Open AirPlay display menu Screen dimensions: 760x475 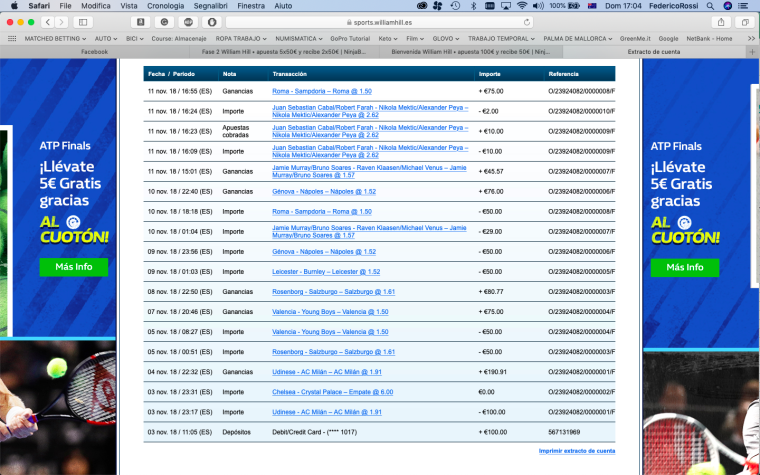click(506, 6)
